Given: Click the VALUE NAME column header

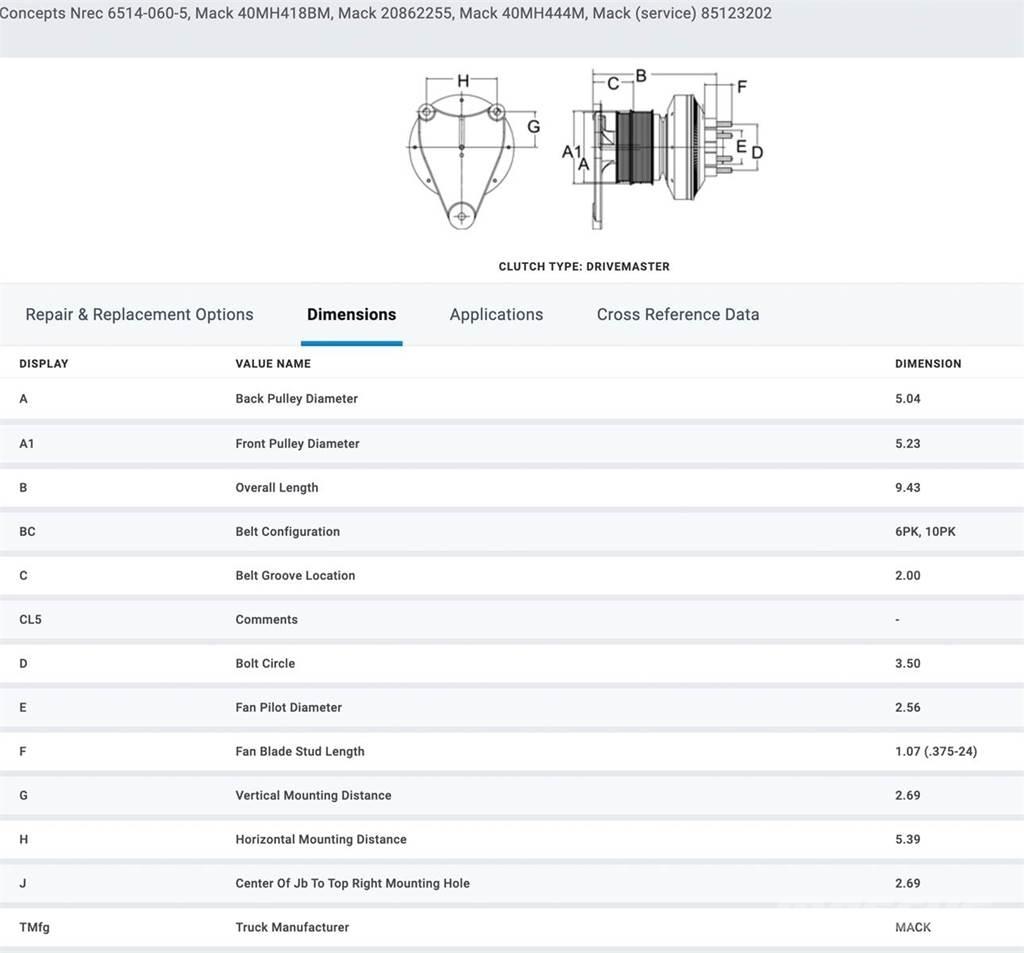Looking at the screenshot, I should tap(273, 364).
